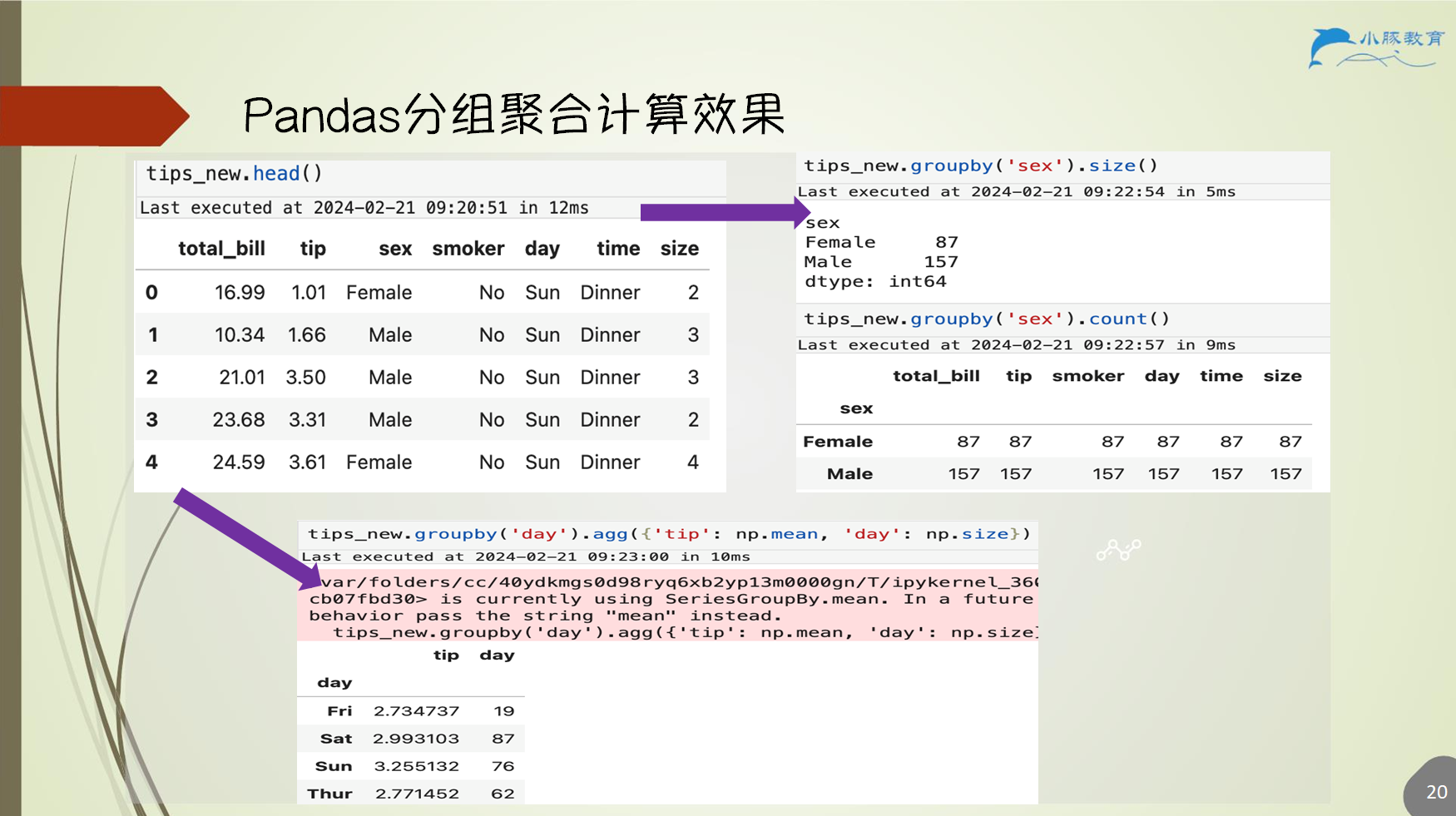Viewport: 1456px width, 816px height.
Task: Click 'Male 157' in size() output
Action: click(x=882, y=262)
